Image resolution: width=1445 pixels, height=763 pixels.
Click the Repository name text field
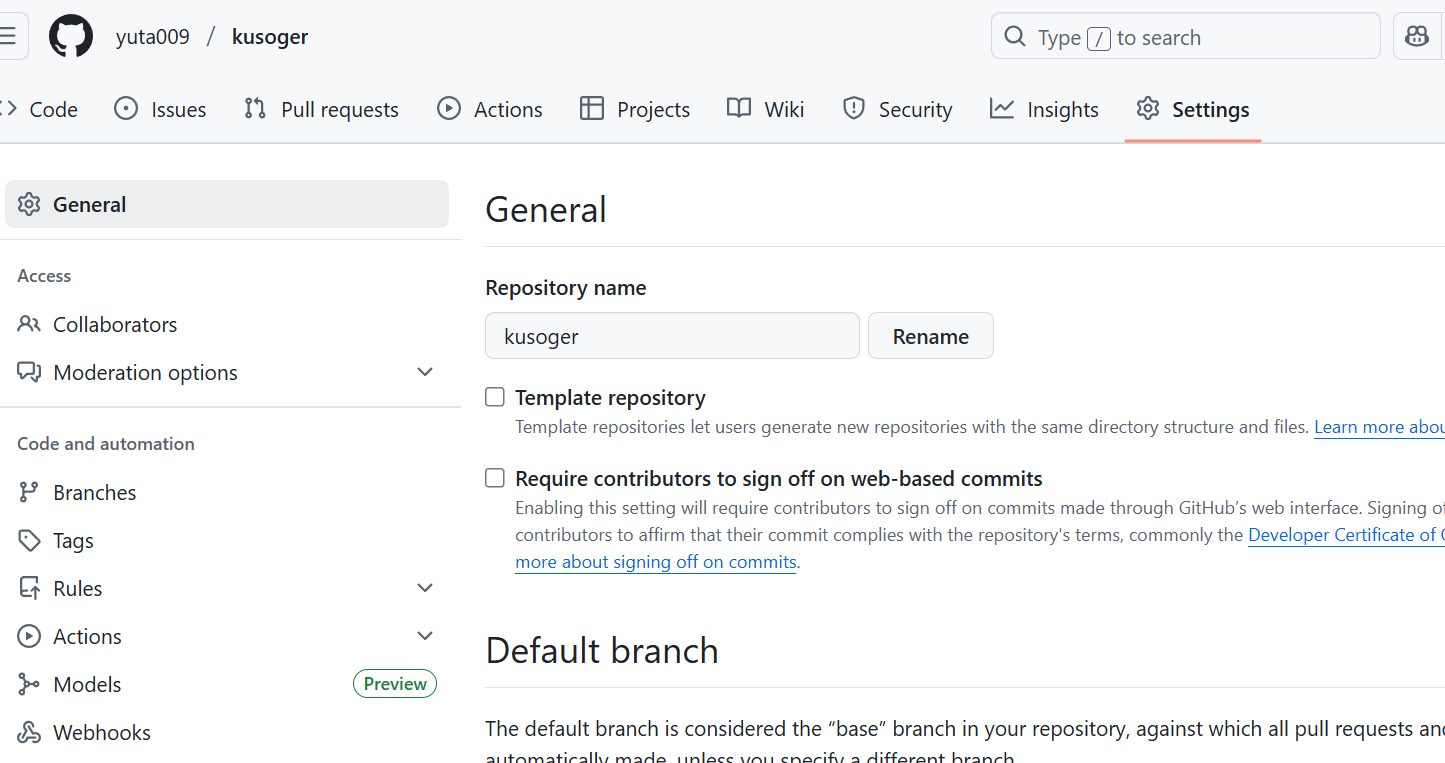click(672, 336)
